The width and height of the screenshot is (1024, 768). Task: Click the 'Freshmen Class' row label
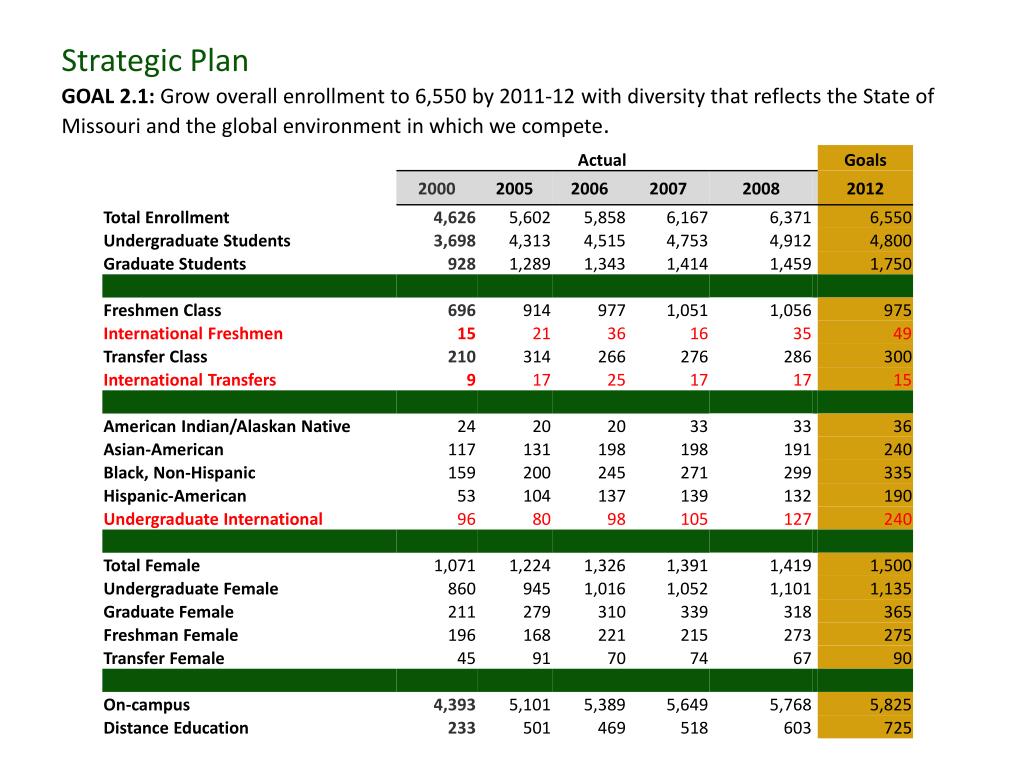pos(162,310)
